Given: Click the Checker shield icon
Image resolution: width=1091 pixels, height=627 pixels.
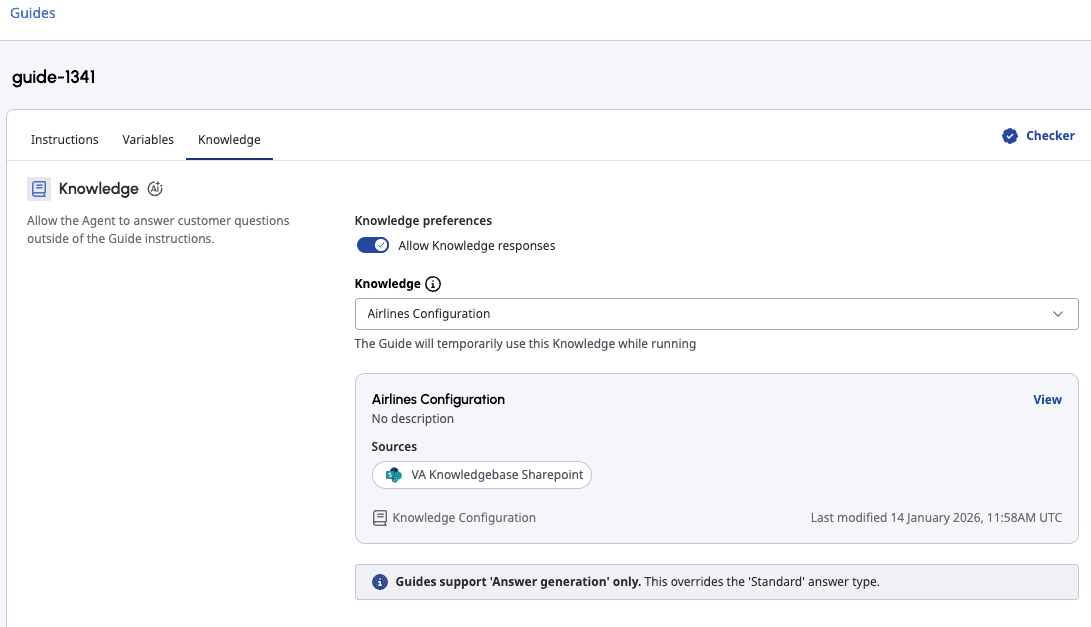Looking at the screenshot, I should (x=1009, y=135).
